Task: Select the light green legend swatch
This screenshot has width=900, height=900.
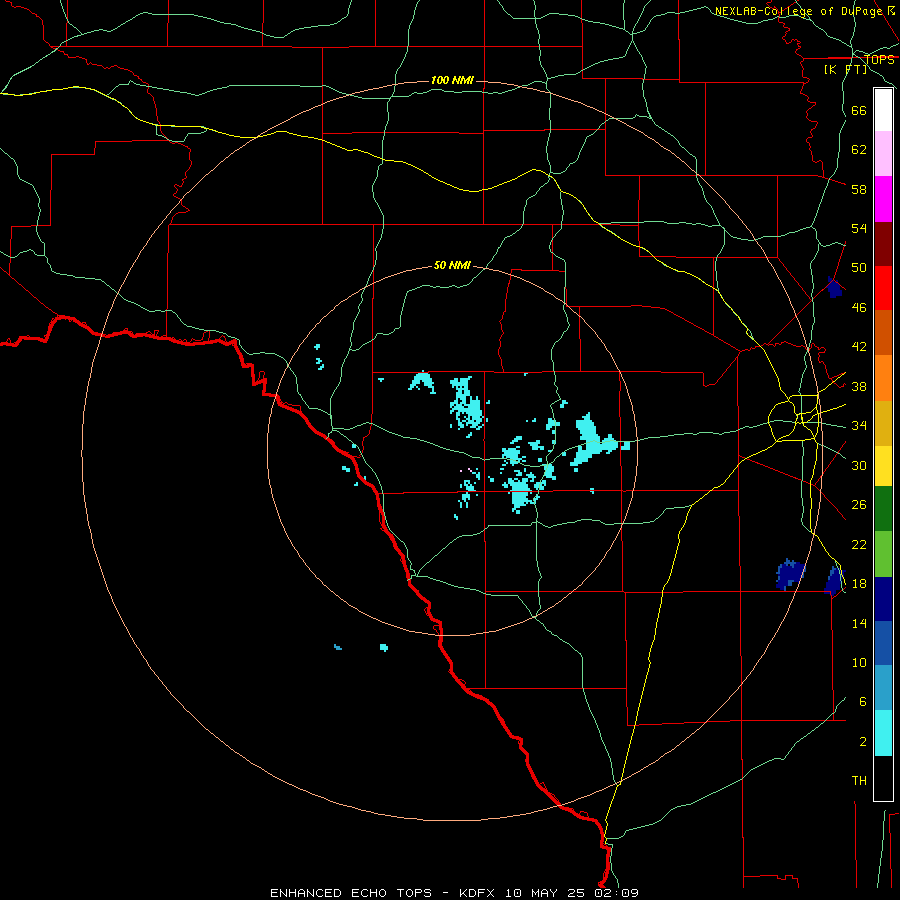Action: (883, 554)
